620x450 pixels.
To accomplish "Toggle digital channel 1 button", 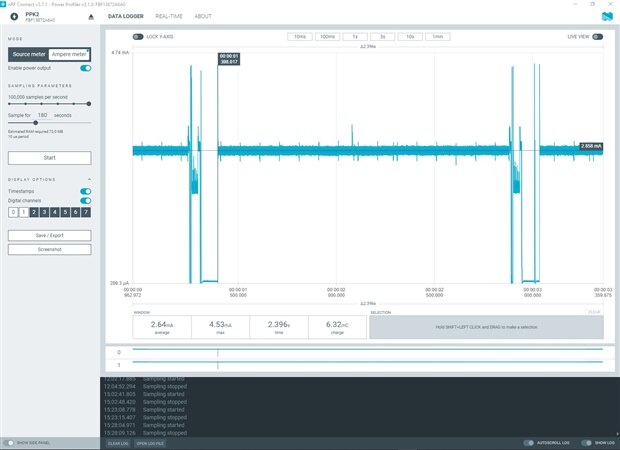I will (x=23, y=212).
